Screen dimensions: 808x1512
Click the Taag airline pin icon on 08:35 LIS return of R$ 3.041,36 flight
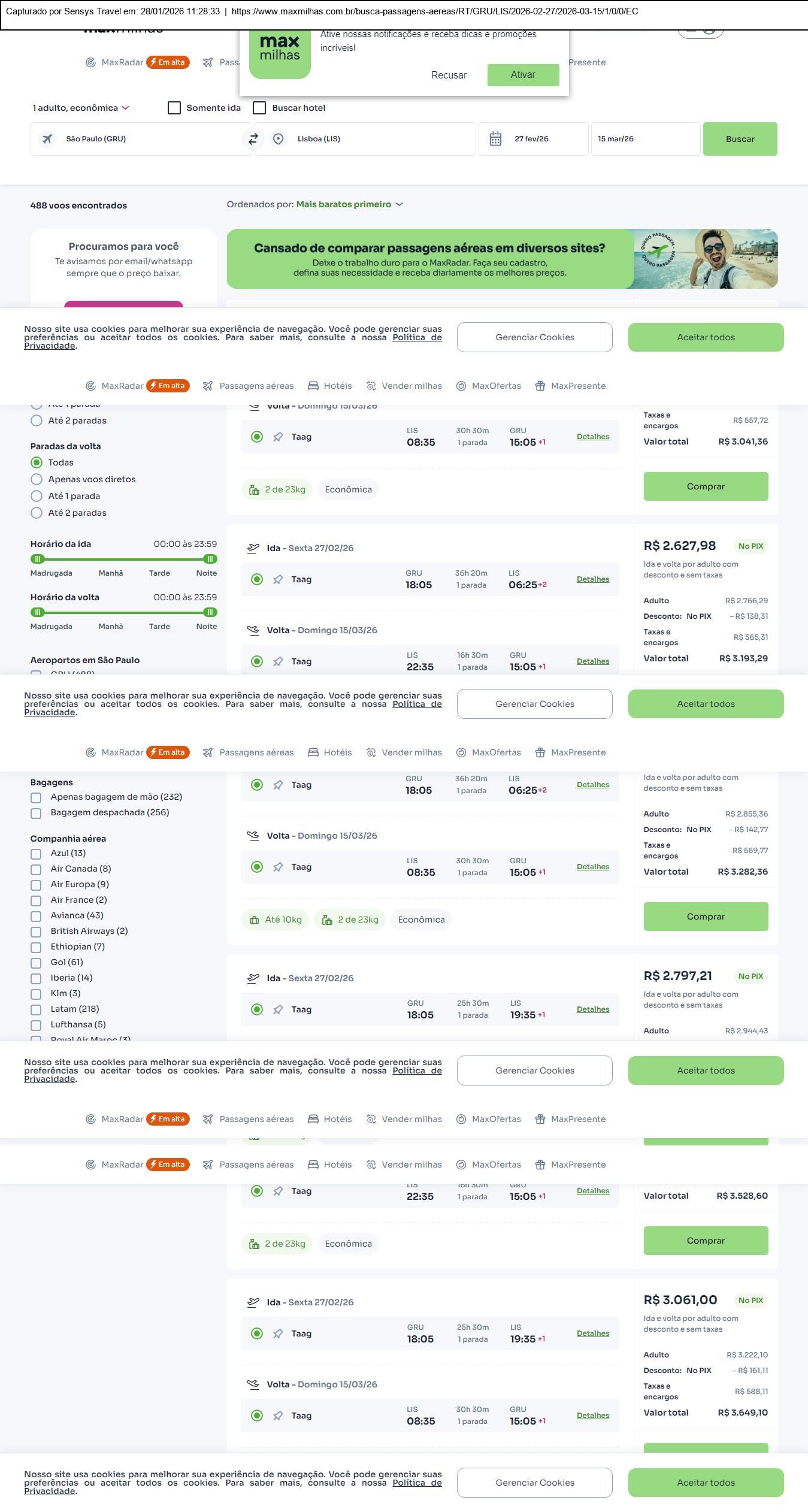point(278,437)
